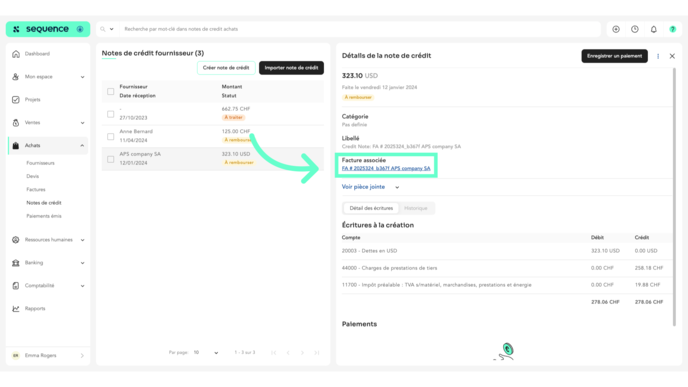688x387 pixels.
Task: Click the À traiter status badge
Action: [x=233, y=118]
